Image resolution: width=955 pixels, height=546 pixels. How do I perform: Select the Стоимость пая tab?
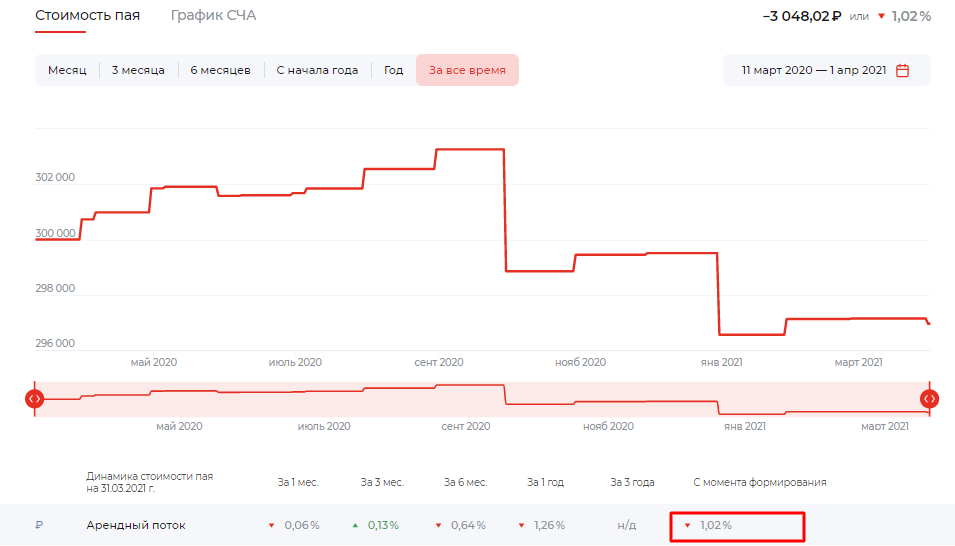point(87,16)
